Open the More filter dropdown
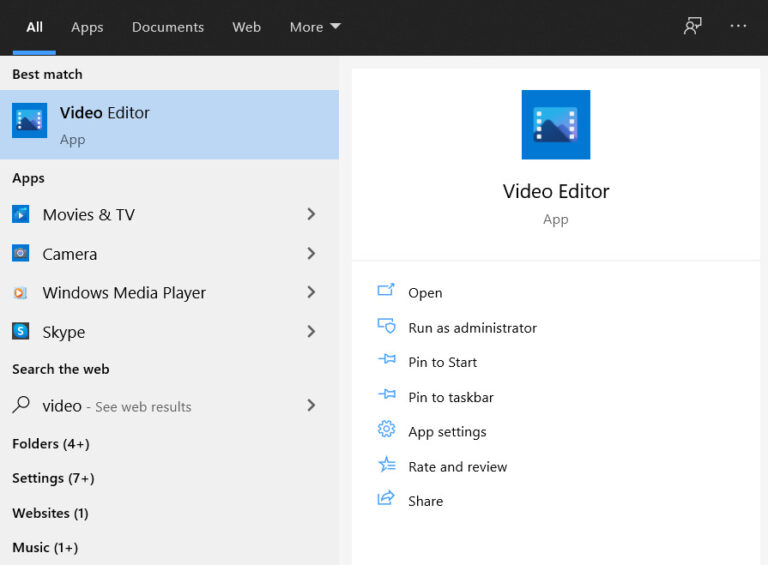The height and width of the screenshot is (565, 768). click(x=315, y=27)
